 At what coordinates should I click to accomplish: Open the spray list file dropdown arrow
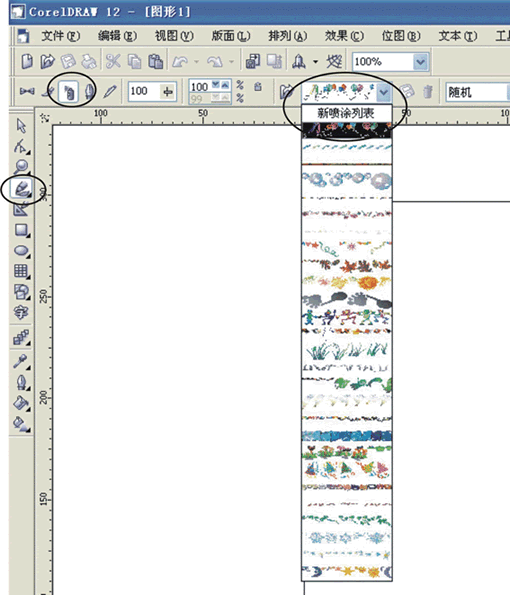pyautogui.click(x=384, y=92)
